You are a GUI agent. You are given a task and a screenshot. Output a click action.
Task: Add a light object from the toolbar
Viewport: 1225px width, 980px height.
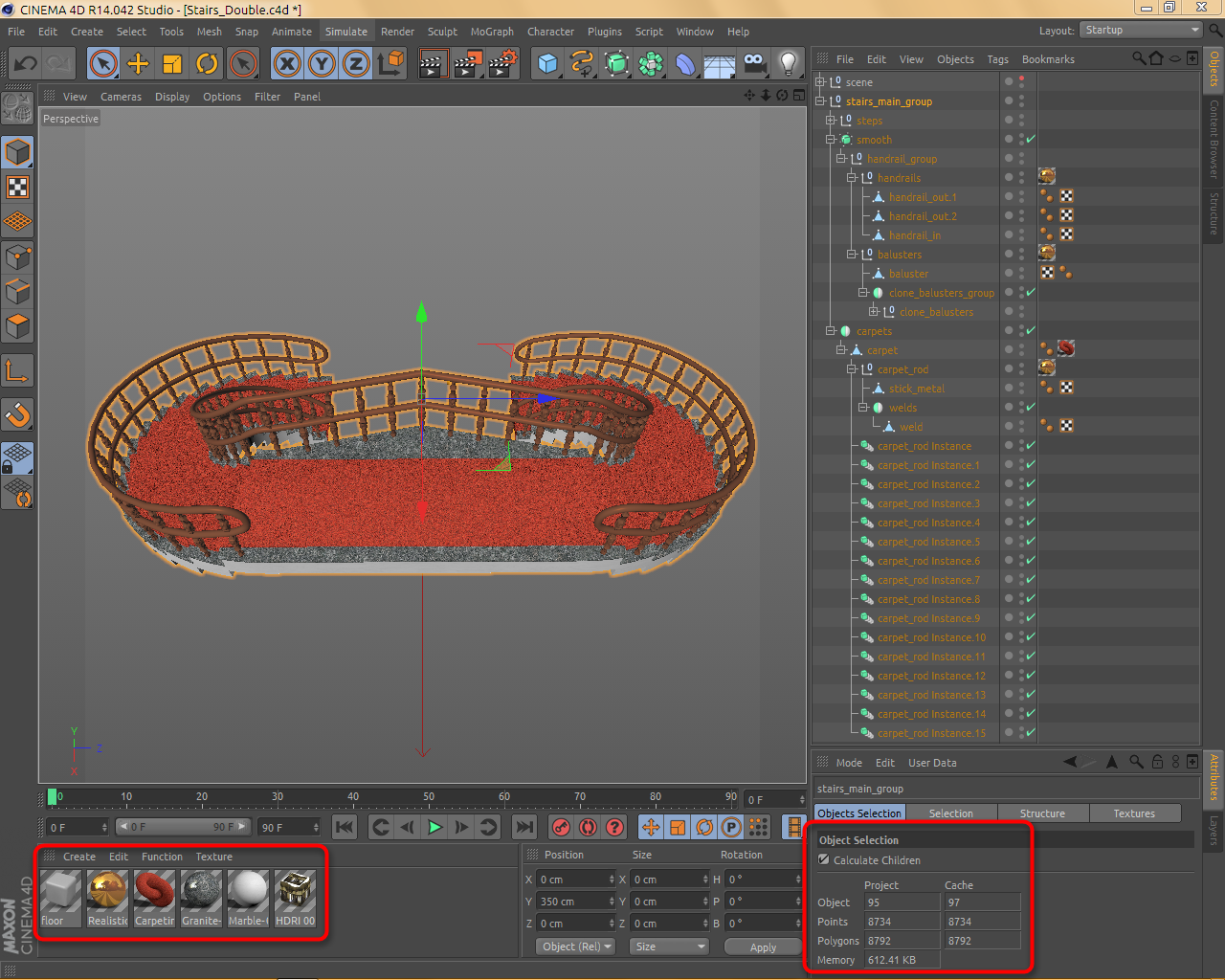pyautogui.click(x=788, y=64)
